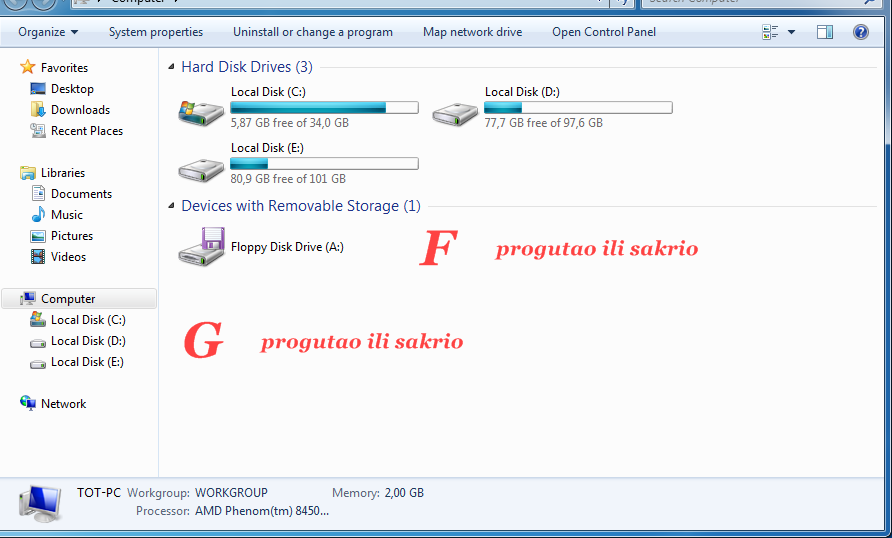Screen dimensions: 892x538
Task: Open the view options dropdown arrow
Action: [x=791, y=32]
